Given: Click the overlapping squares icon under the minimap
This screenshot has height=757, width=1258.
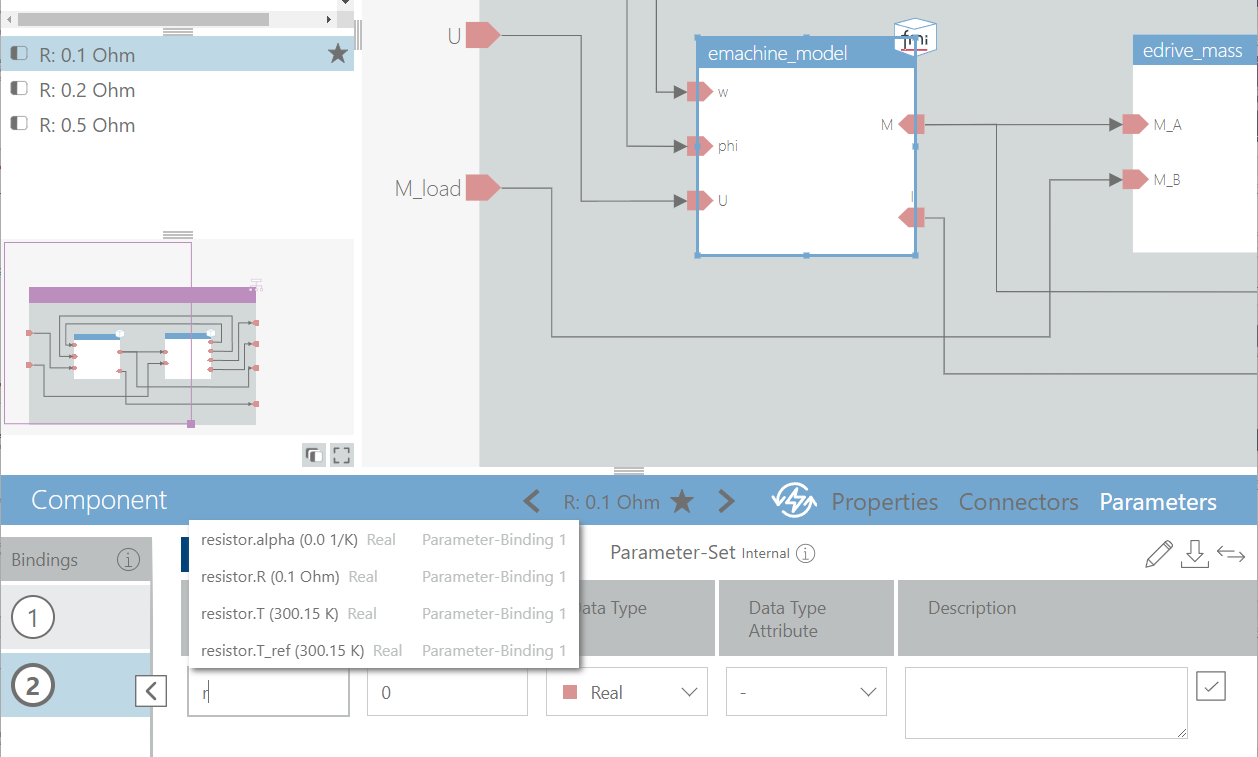Looking at the screenshot, I should tap(314, 456).
